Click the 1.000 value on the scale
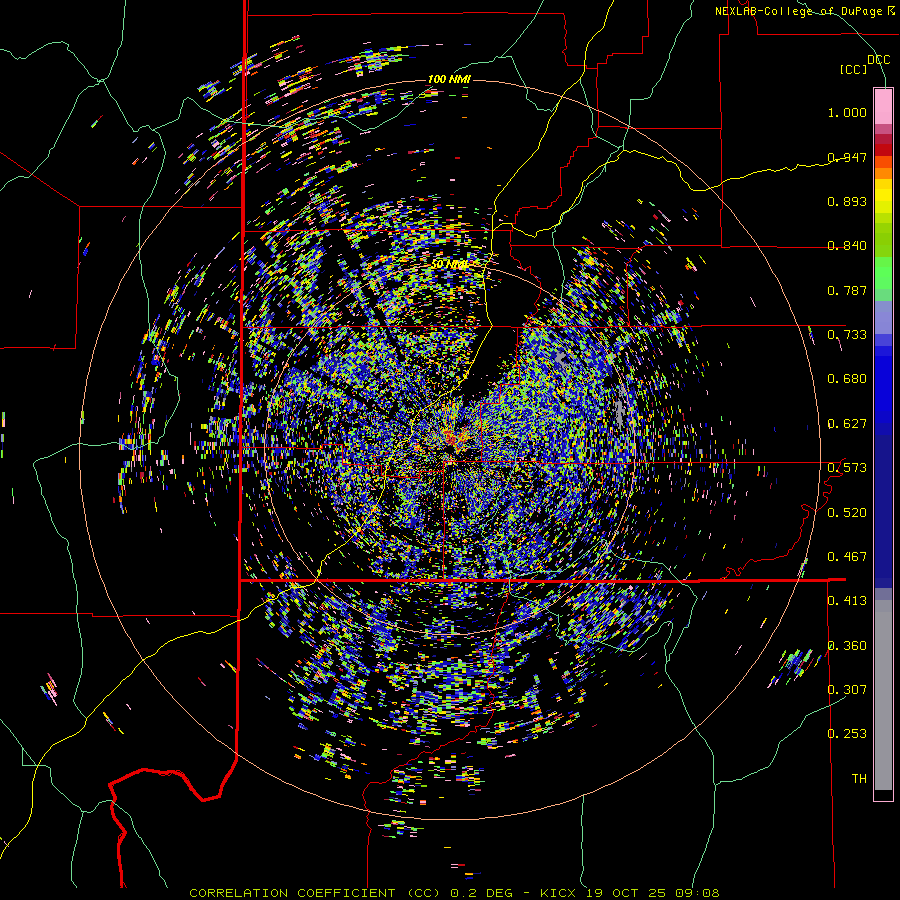This screenshot has height=900, width=900. pyautogui.click(x=847, y=112)
